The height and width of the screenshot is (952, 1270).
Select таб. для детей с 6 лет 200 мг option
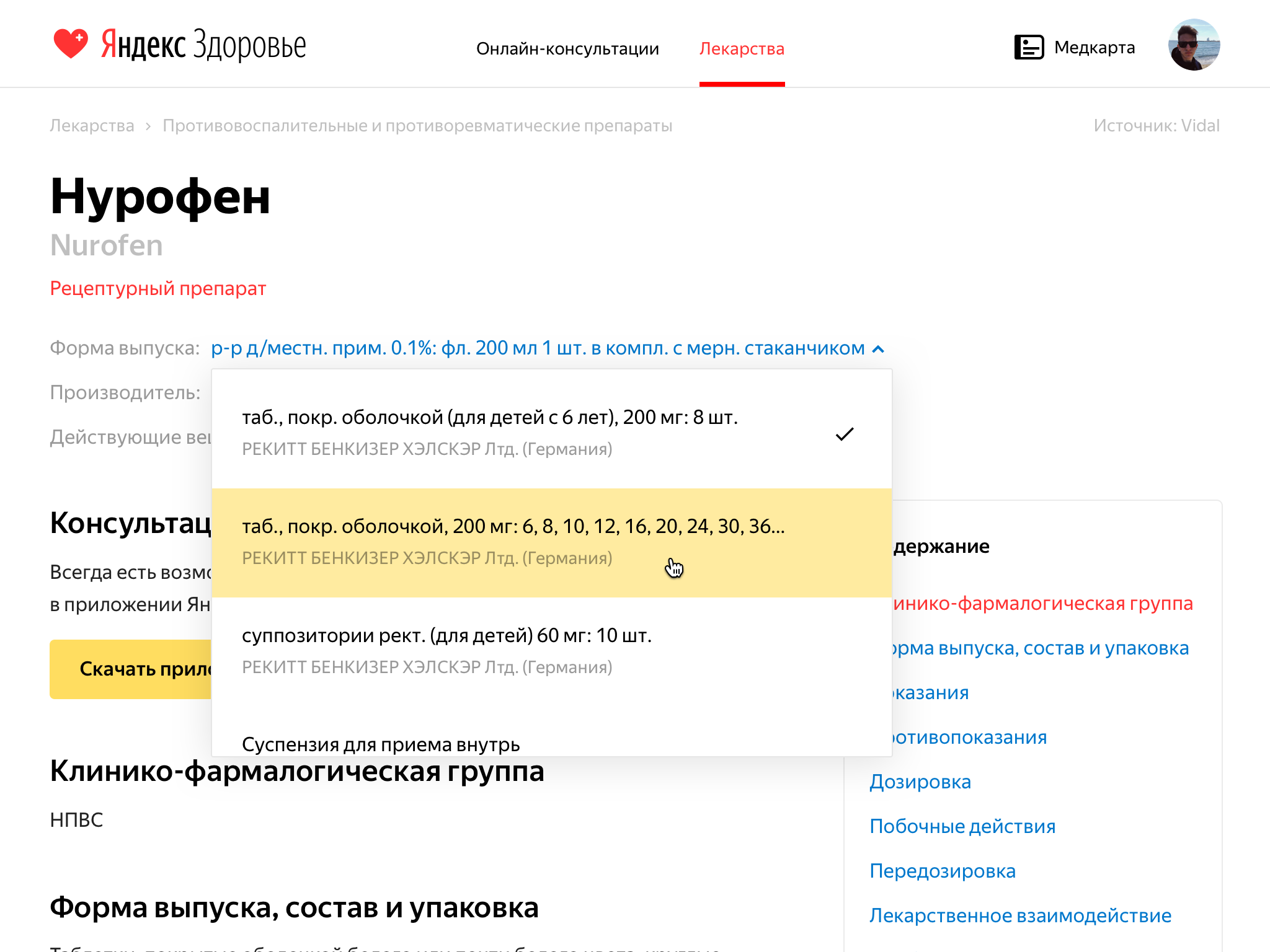point(552,433)
